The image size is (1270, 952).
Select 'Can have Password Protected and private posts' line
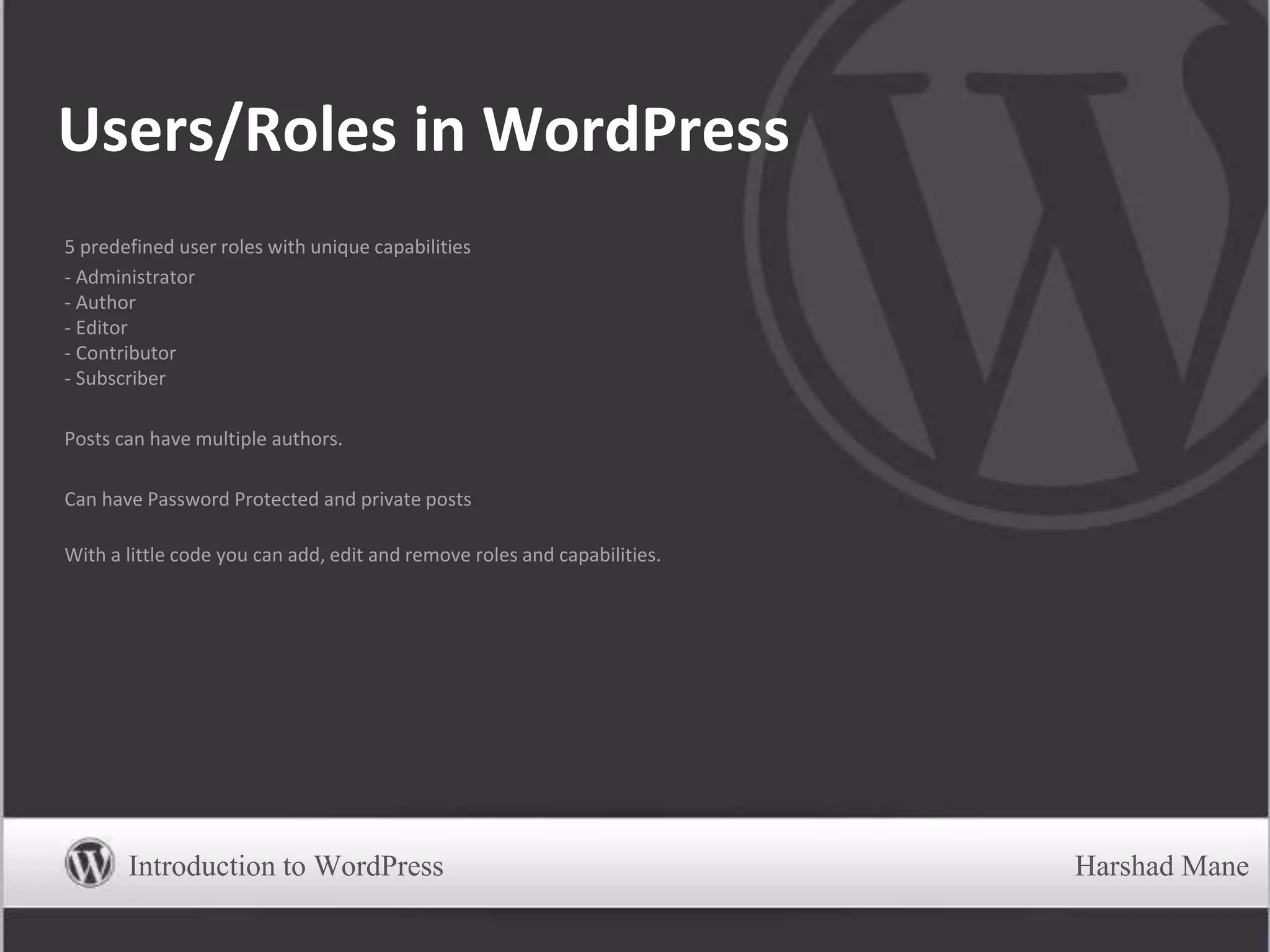pyautogui.click(x=268, y=500)
